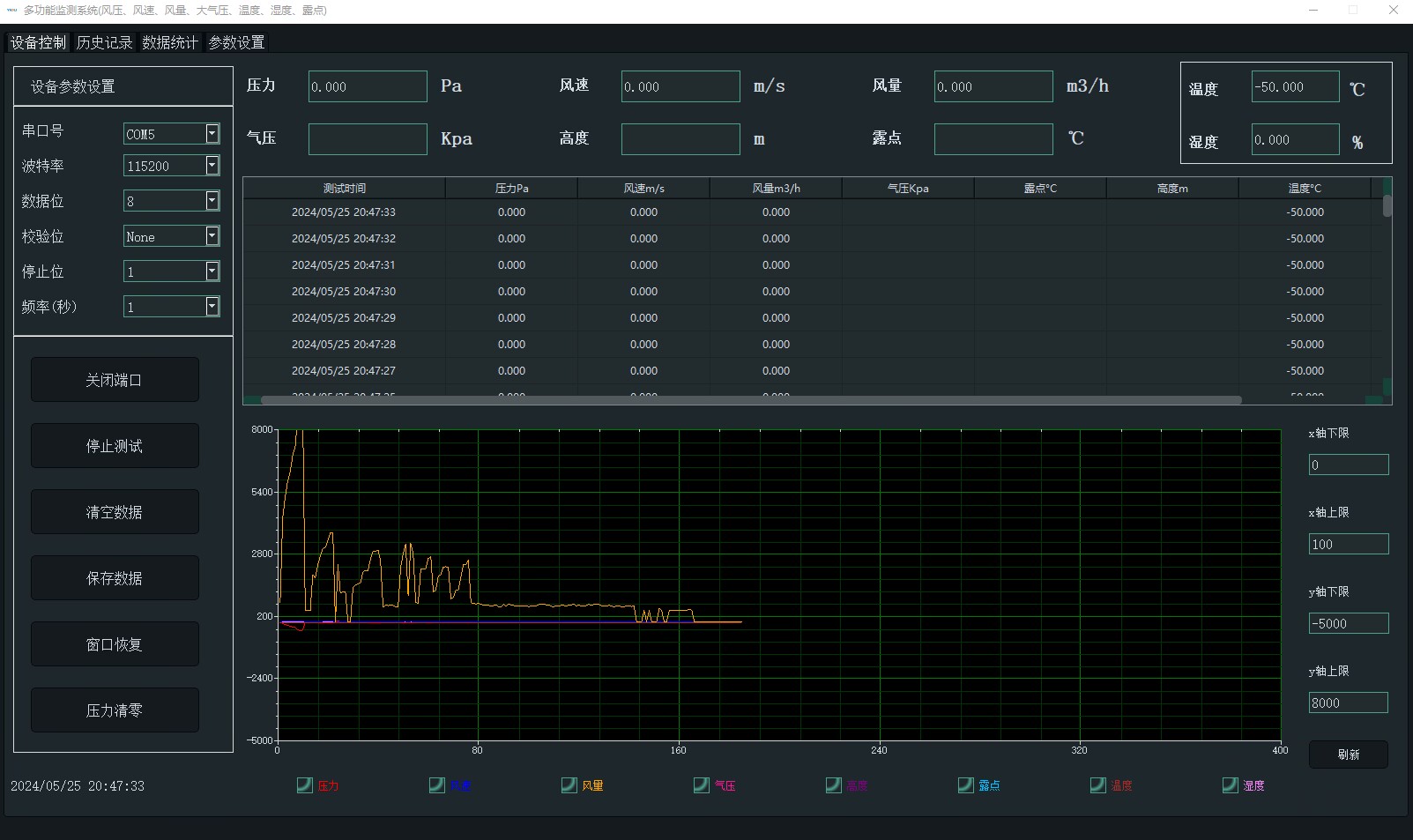Click the 刷新 button beside the chart
This screenshot has height=840, width=1413.
click(1348, 755)
